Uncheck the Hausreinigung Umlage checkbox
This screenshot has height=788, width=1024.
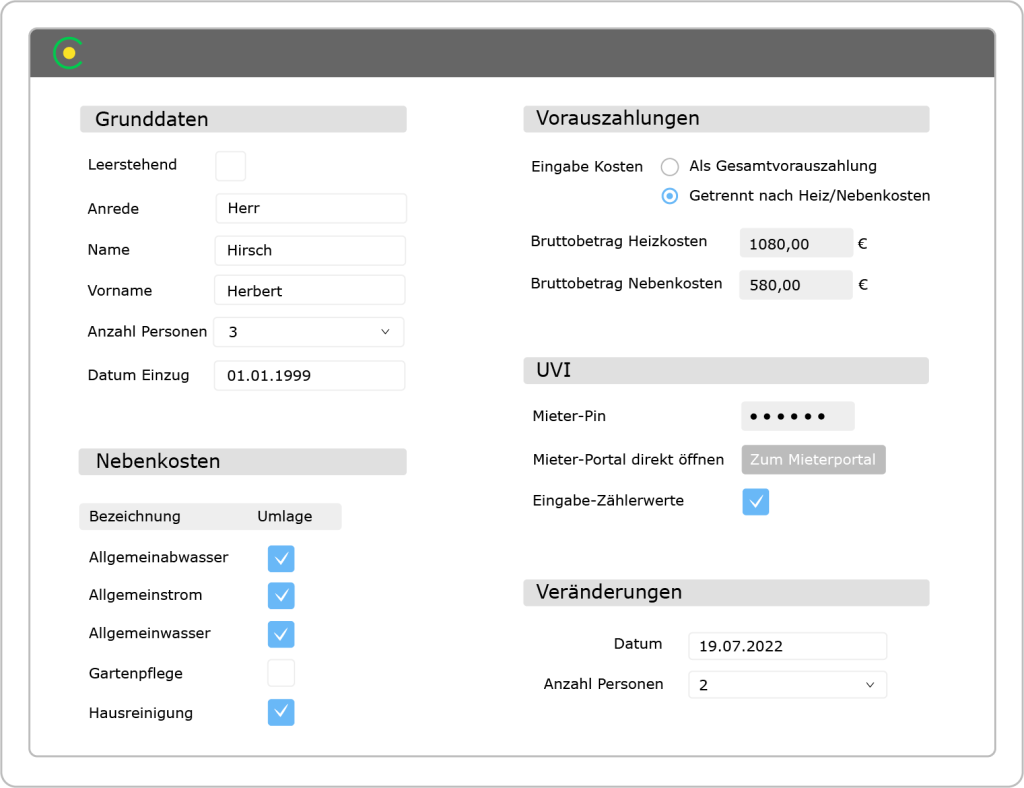tap(281, 712)
